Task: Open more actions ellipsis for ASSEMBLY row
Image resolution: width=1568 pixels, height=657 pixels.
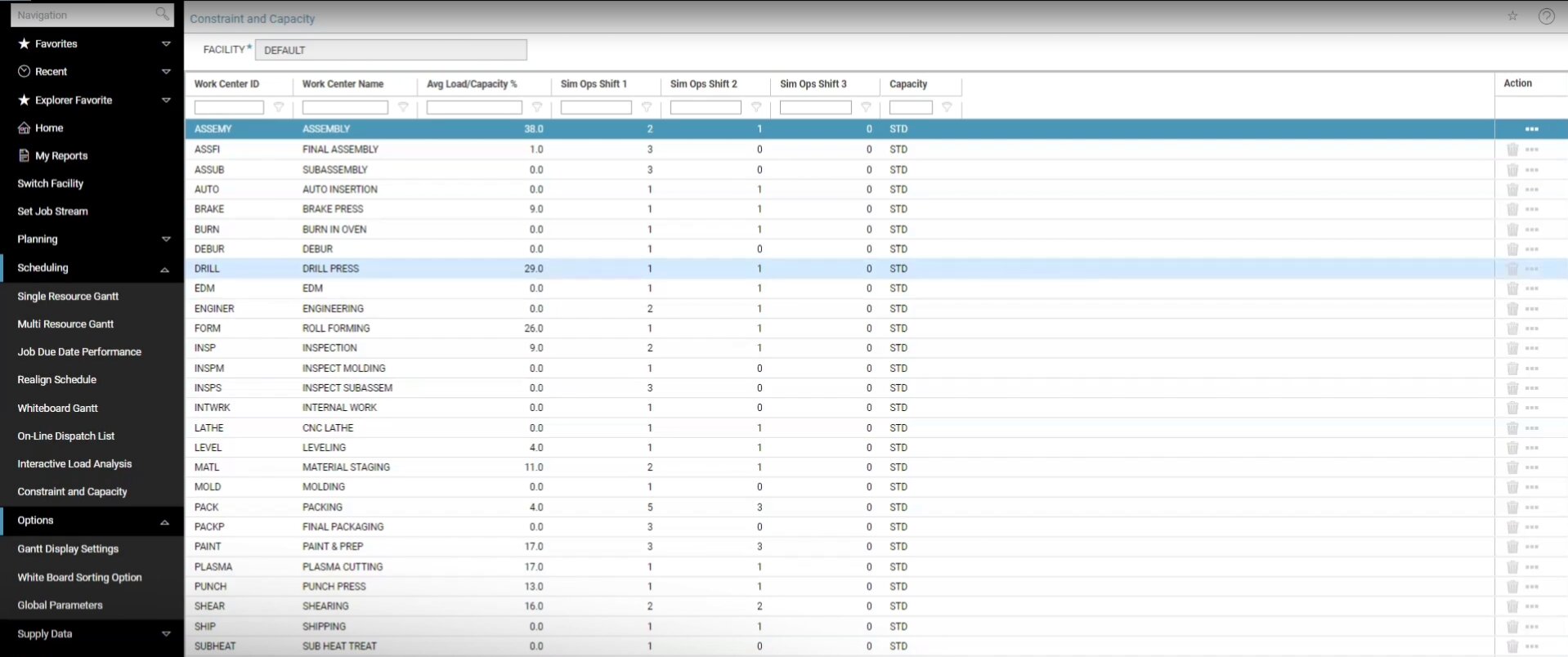Action: pyautogui.click(x=1531, y=129)
